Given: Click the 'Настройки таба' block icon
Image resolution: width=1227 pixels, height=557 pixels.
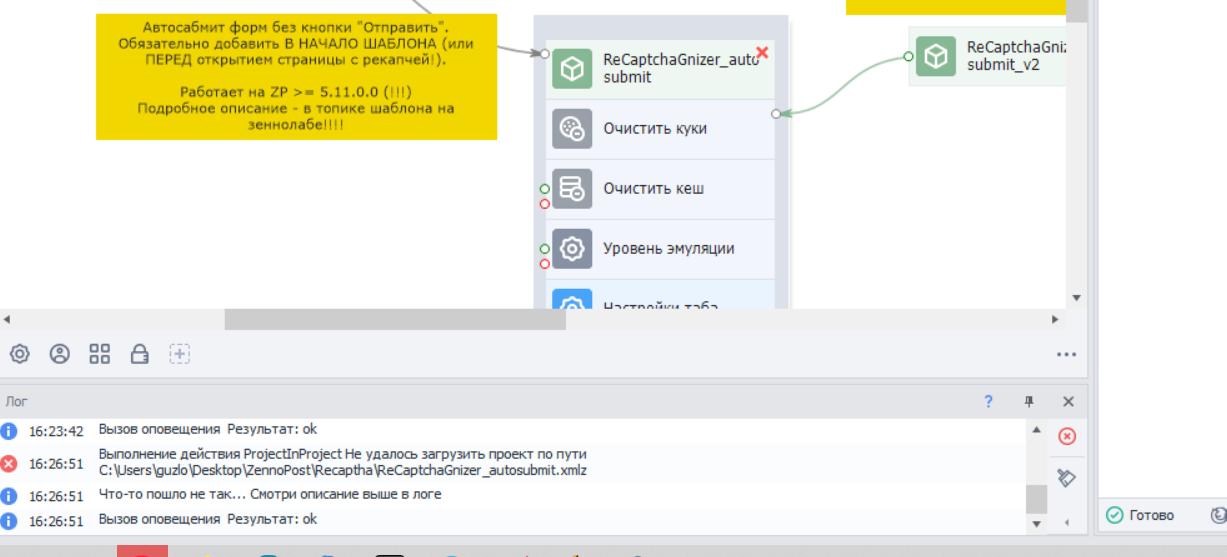Looking at the screenshot, I should click(x=572, y=299).
